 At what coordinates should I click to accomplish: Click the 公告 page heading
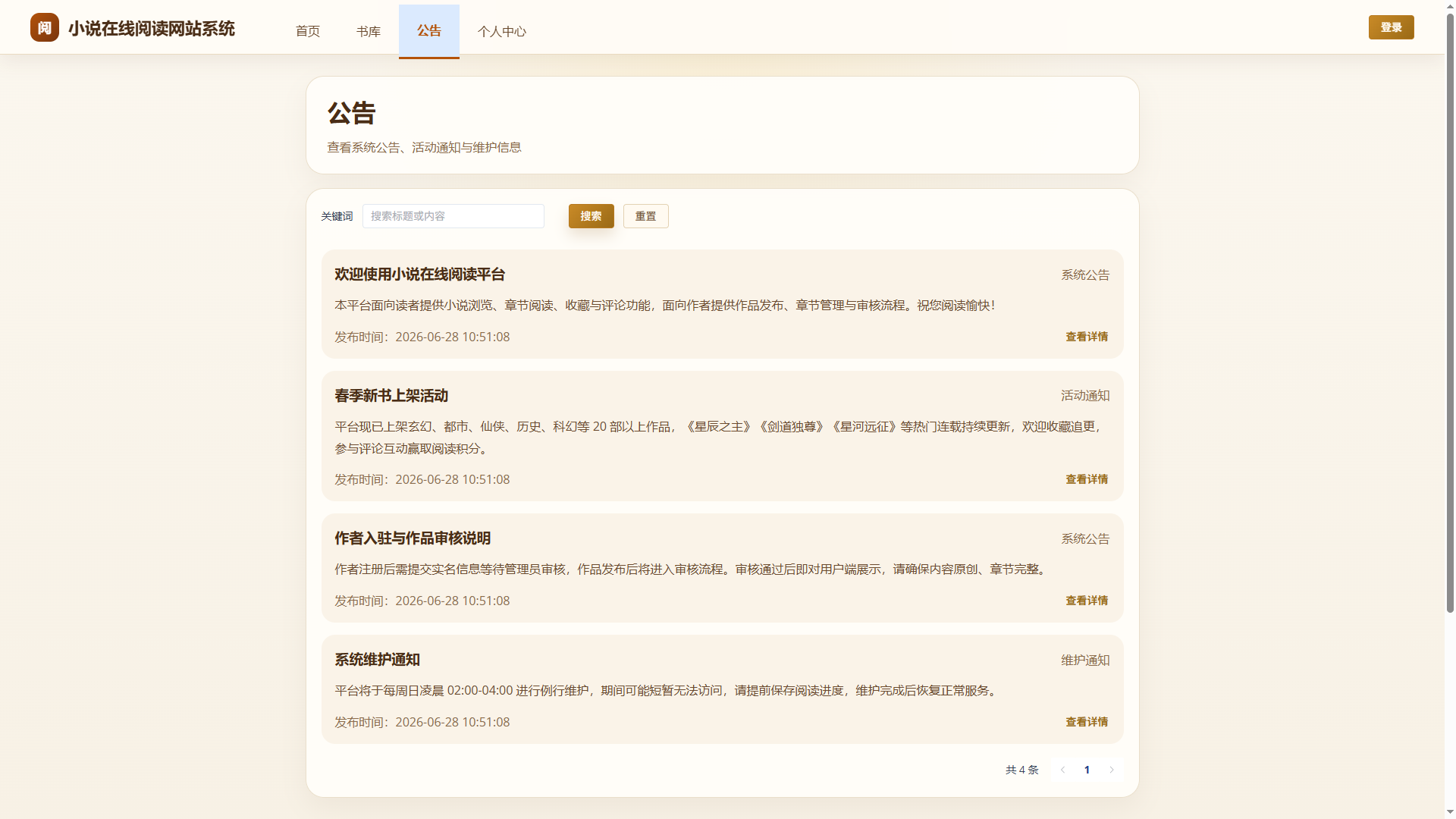[352, 113]
